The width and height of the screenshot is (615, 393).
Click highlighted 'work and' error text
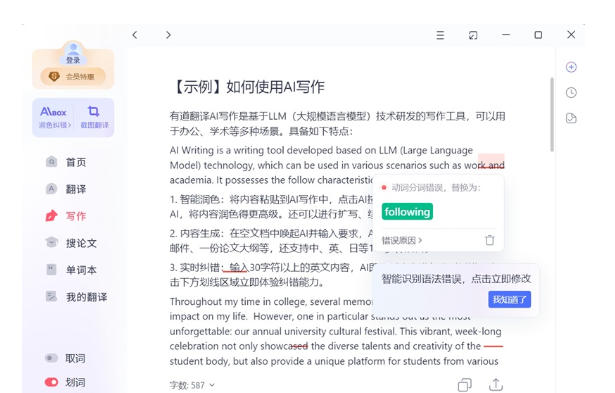pyautogui.click(x=484, y=165)
